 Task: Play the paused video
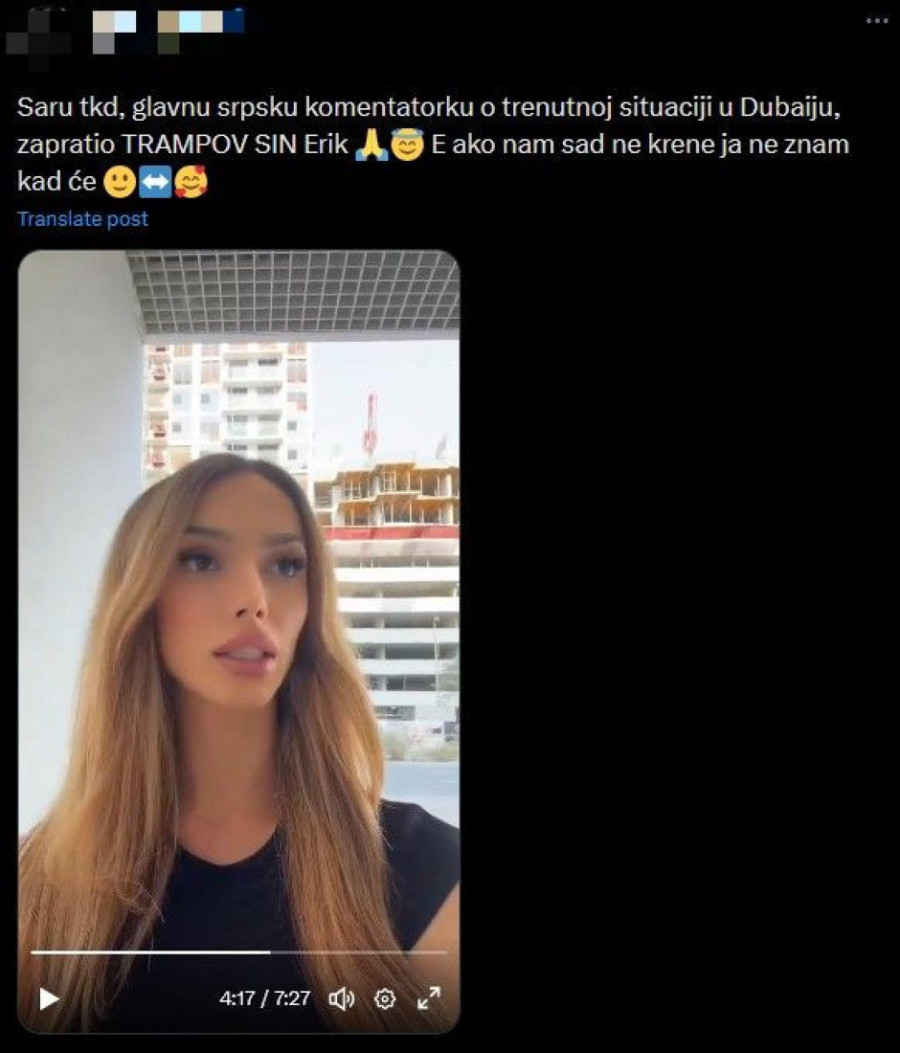coord(48,999)
